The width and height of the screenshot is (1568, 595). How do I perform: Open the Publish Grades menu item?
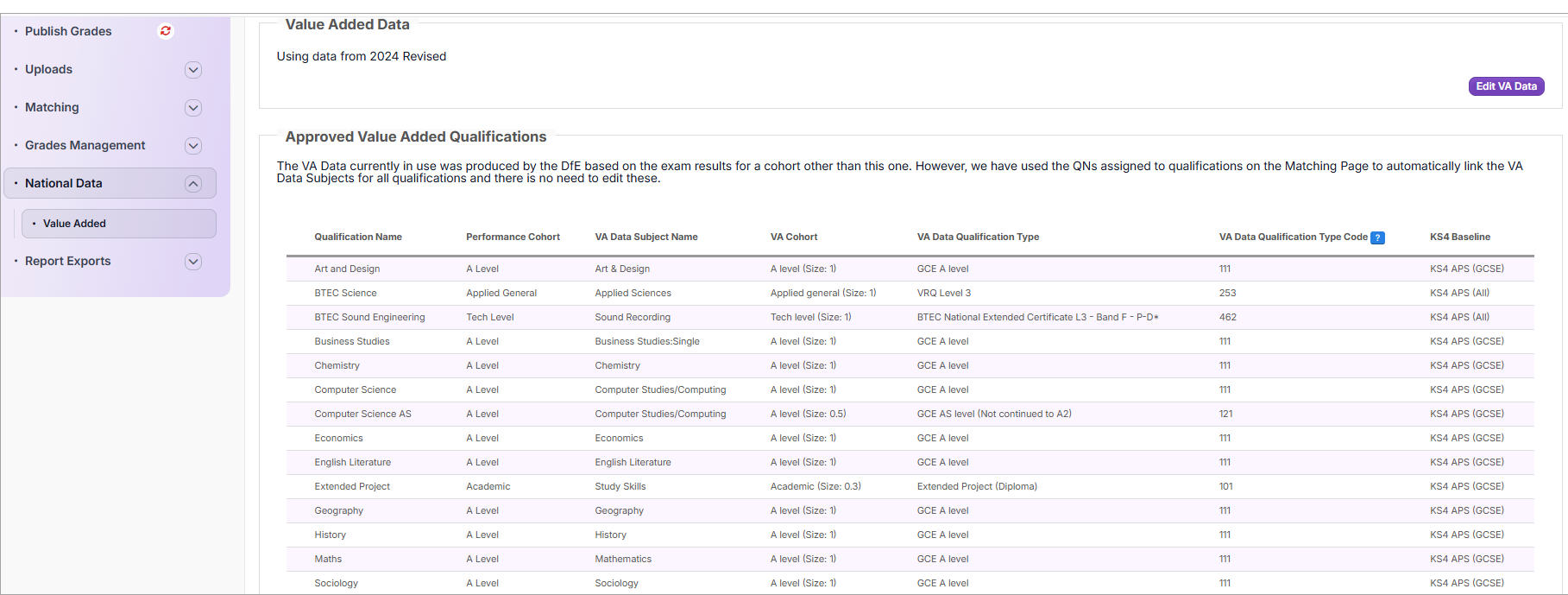tap(68, 31)
